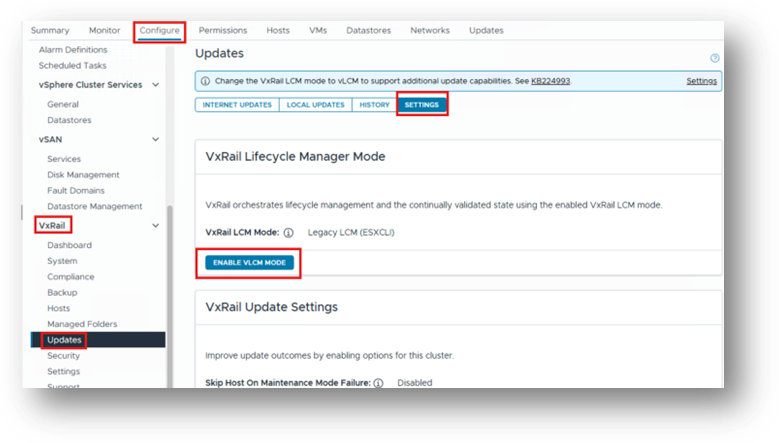Open the Updates top tab
The width and height of the screenshot is (779, 443).
[x=486, y=30]
